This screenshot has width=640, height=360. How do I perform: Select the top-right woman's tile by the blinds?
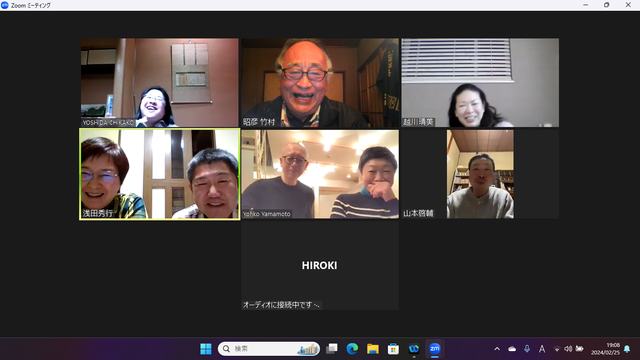[480, 82]
